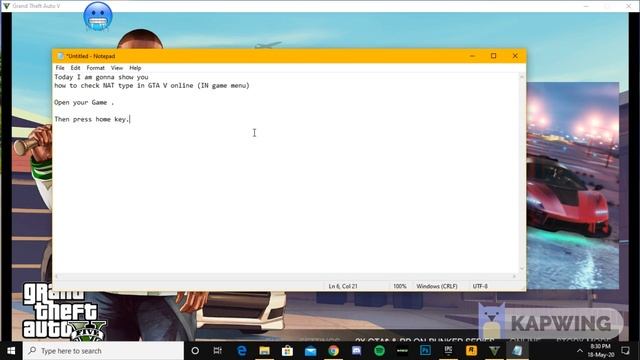This screenshot has height=360, width=640.
Task: Open the Format menu in Notepad
Action: (x=96, y=68)
